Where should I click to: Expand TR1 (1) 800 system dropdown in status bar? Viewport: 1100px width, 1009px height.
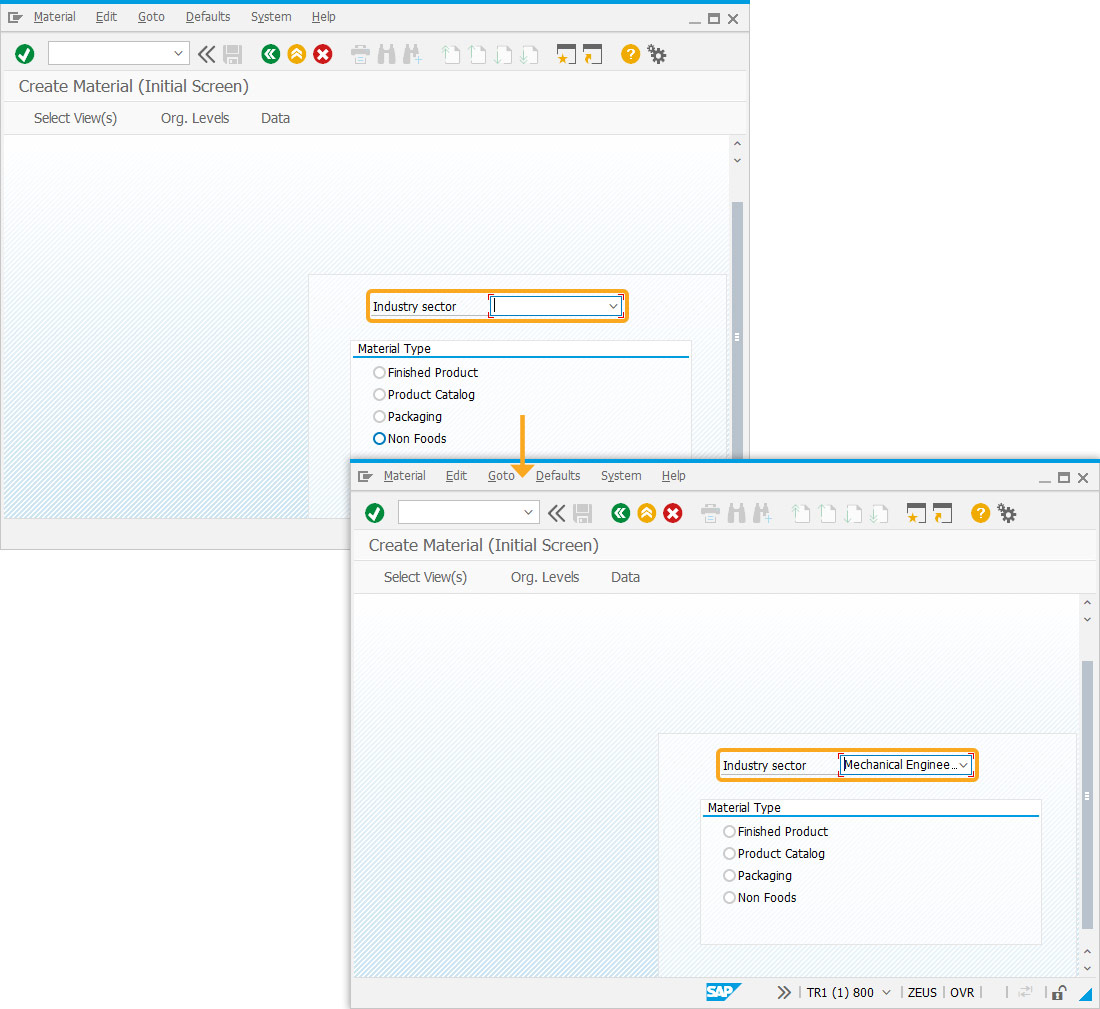coord(886,992)
